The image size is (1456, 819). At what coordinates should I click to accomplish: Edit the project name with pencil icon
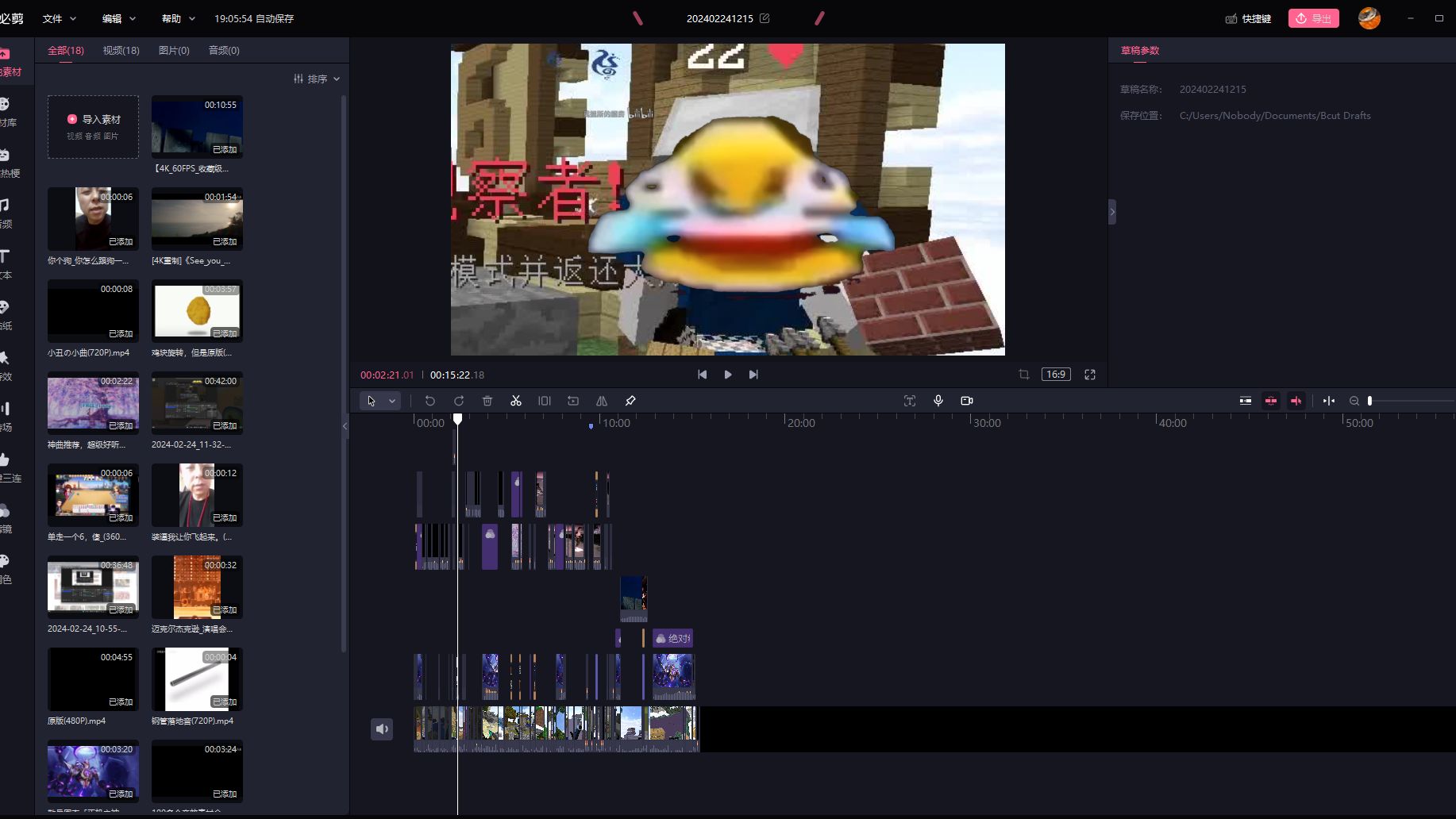(765, 18)
